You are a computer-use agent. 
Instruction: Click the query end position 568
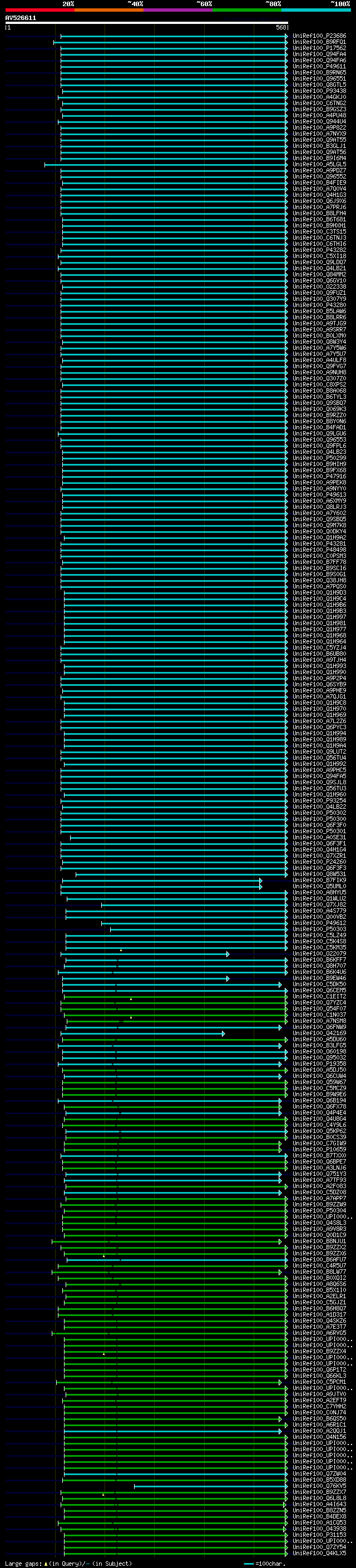click(x=280, y=27)
